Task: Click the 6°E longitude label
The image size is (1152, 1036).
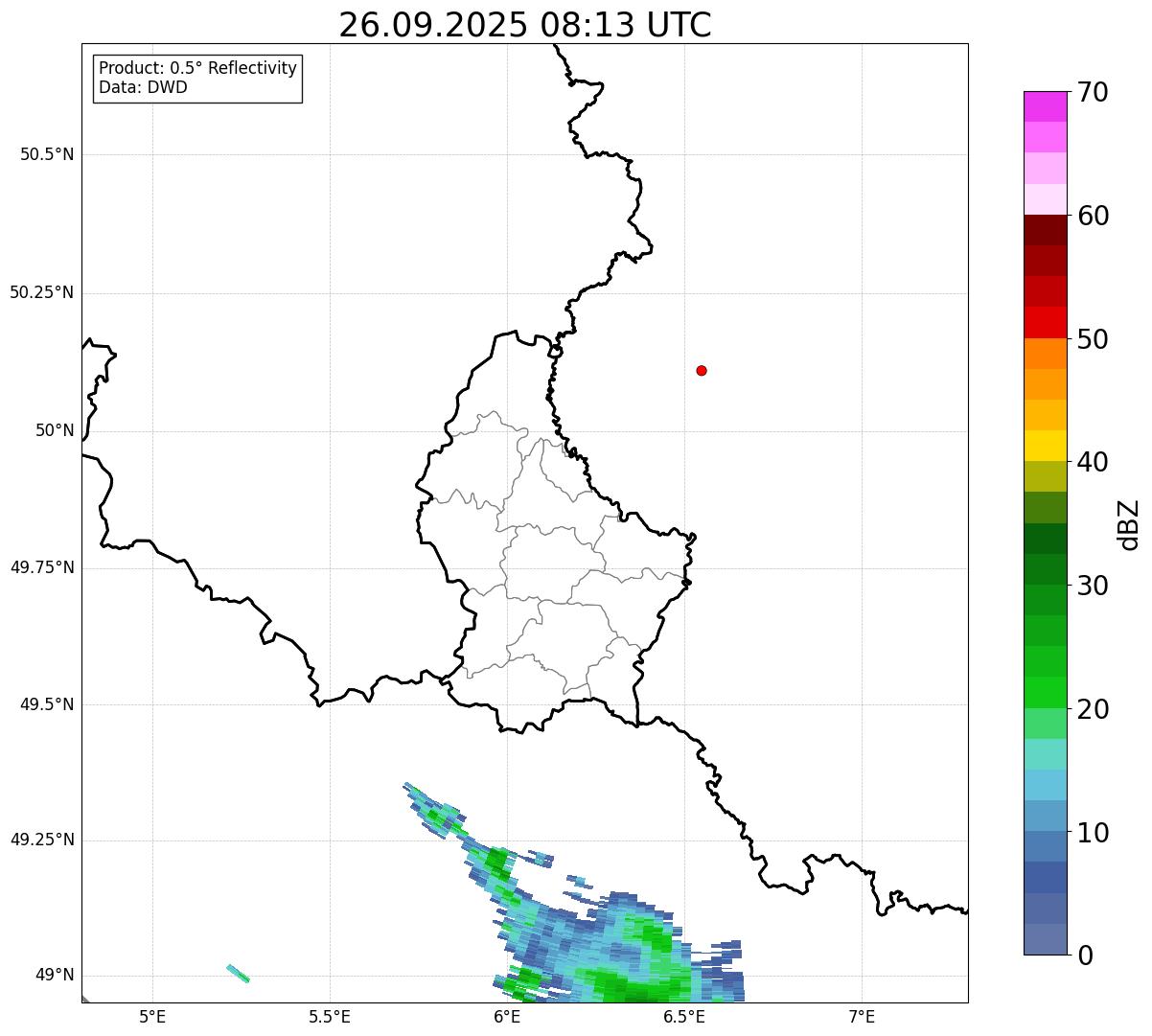Action: pyautogui.click(x=507, y=1016)
